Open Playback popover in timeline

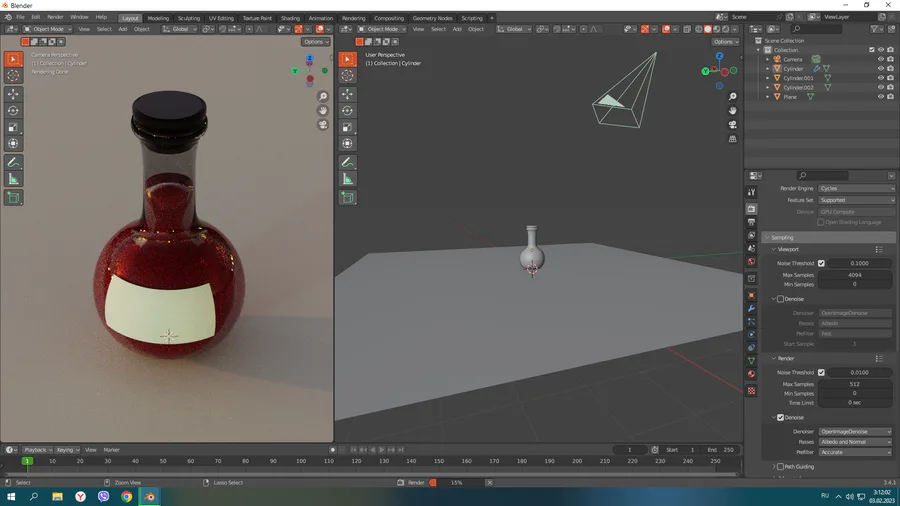pyautogui.click(x=37, y=450)
